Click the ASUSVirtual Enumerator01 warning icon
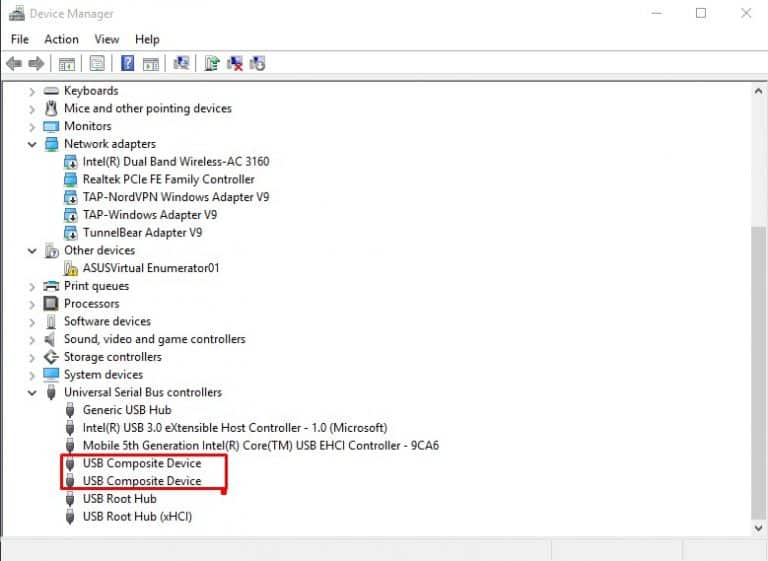Image resolution: width=768 pixels, height=561 pixels. 71,268
